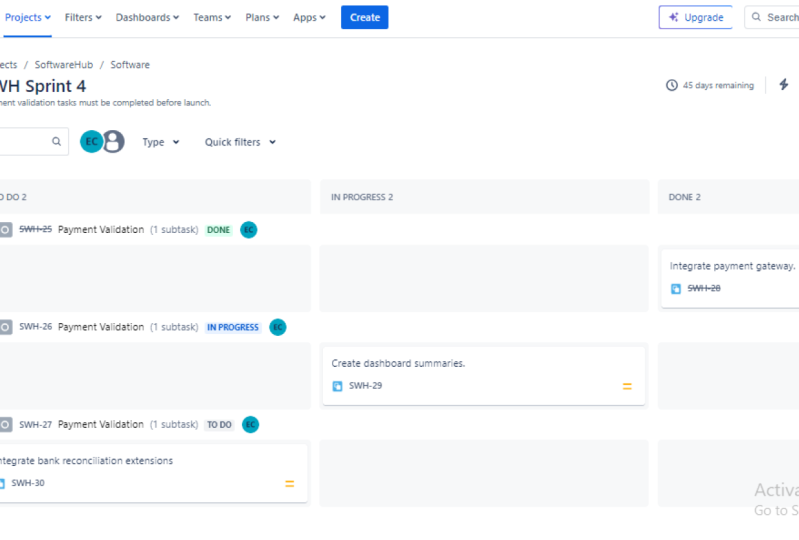The width and height of the screenshot is (799, 540).
Task: Open the Software breadcrumb link
Action: pos(130,65)
